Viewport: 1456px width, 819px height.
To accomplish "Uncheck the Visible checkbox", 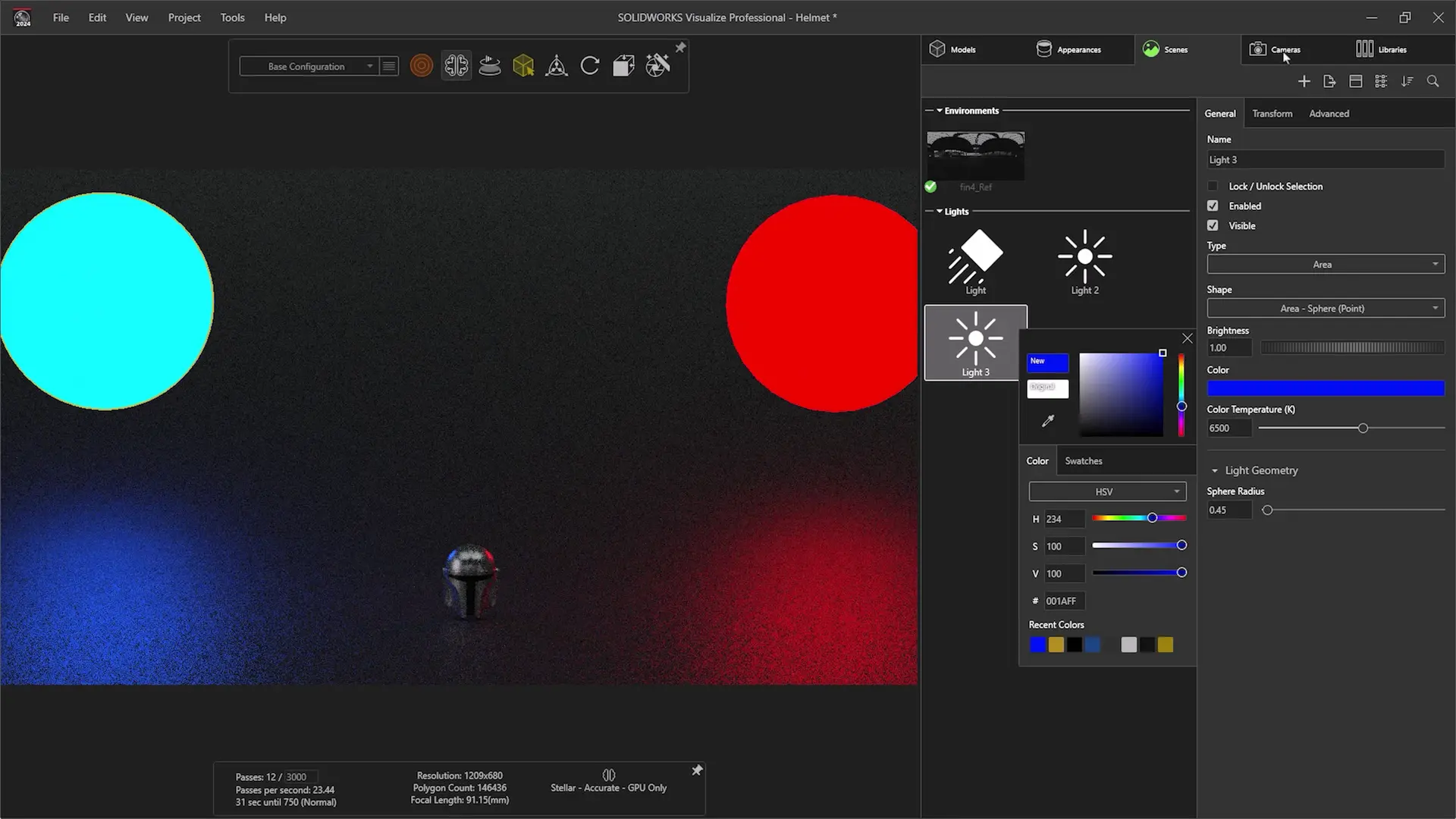I will click(x=1213, y=226).
